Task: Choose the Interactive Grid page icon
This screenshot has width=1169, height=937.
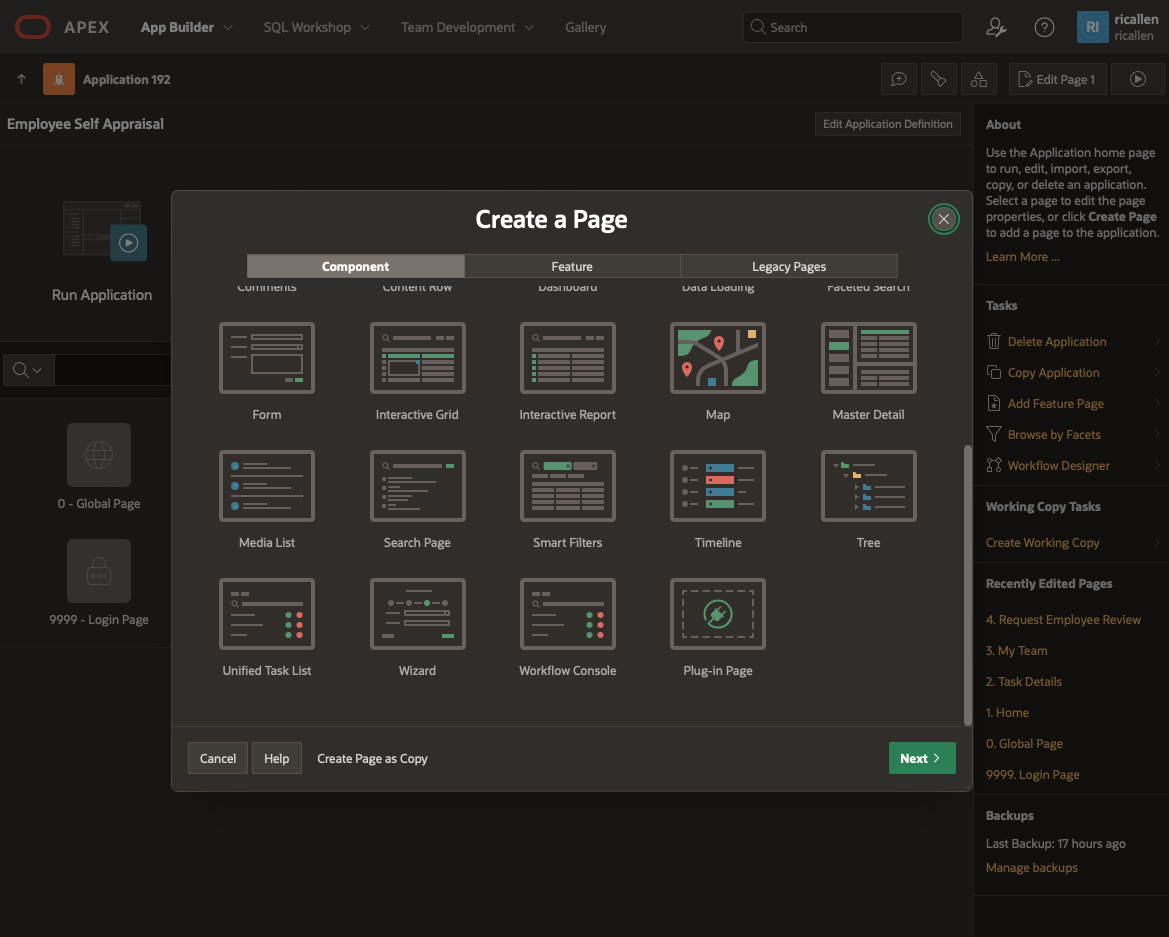Action: click(x=418, y=358)
